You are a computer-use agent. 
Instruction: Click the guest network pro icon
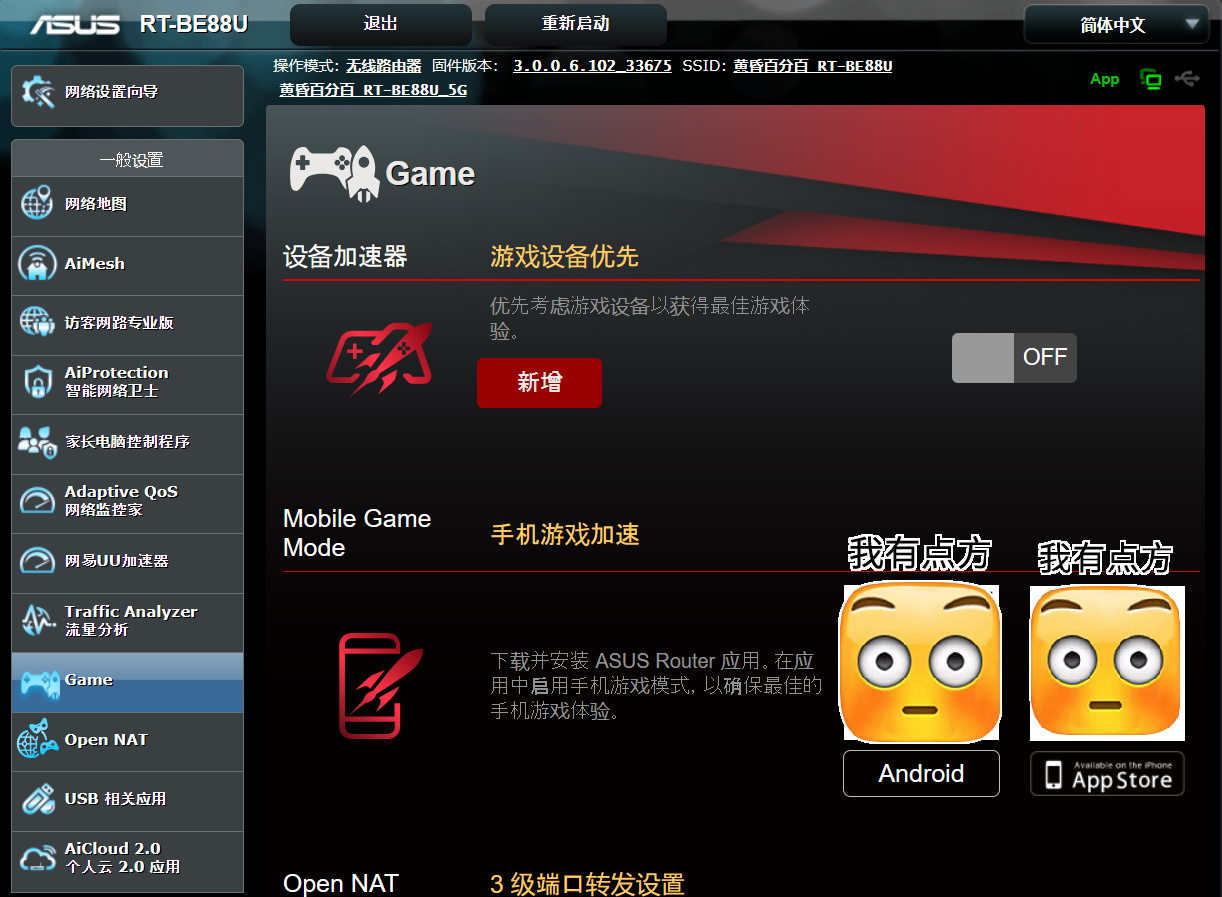[37, 322]
